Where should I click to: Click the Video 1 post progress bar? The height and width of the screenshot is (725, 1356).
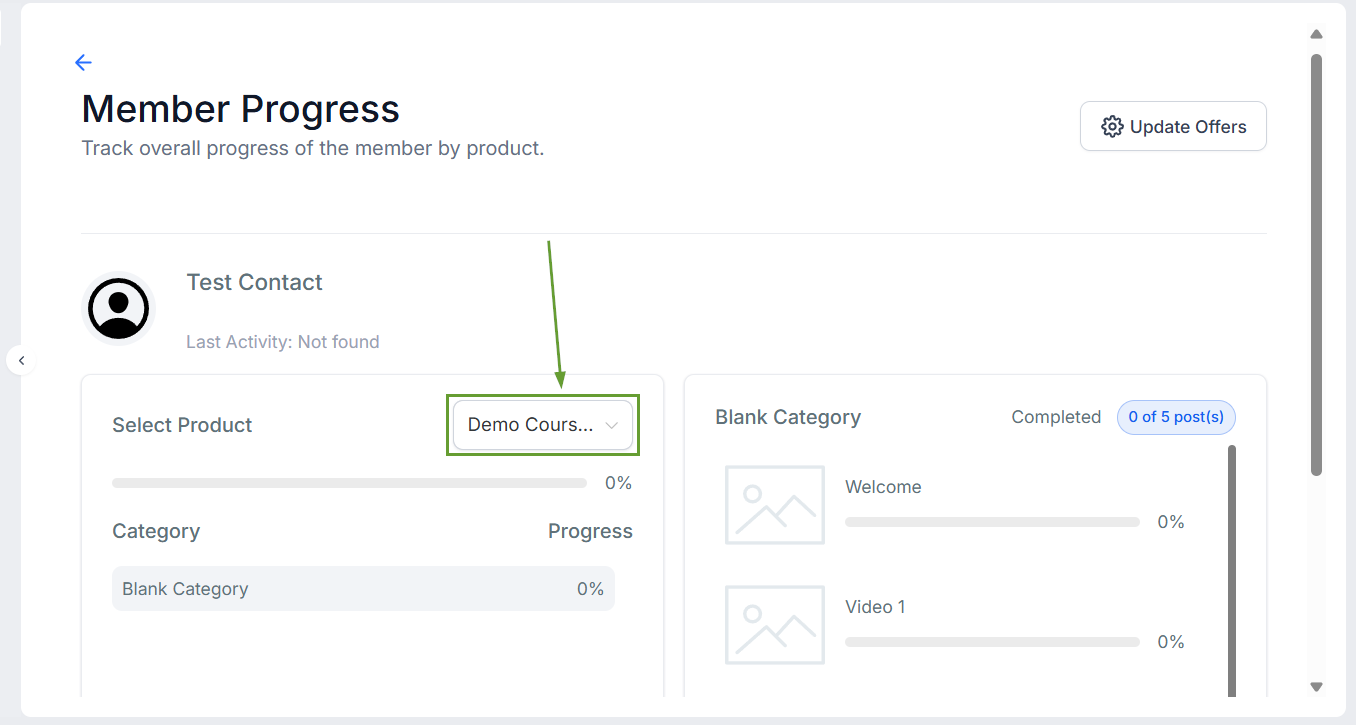992,642
